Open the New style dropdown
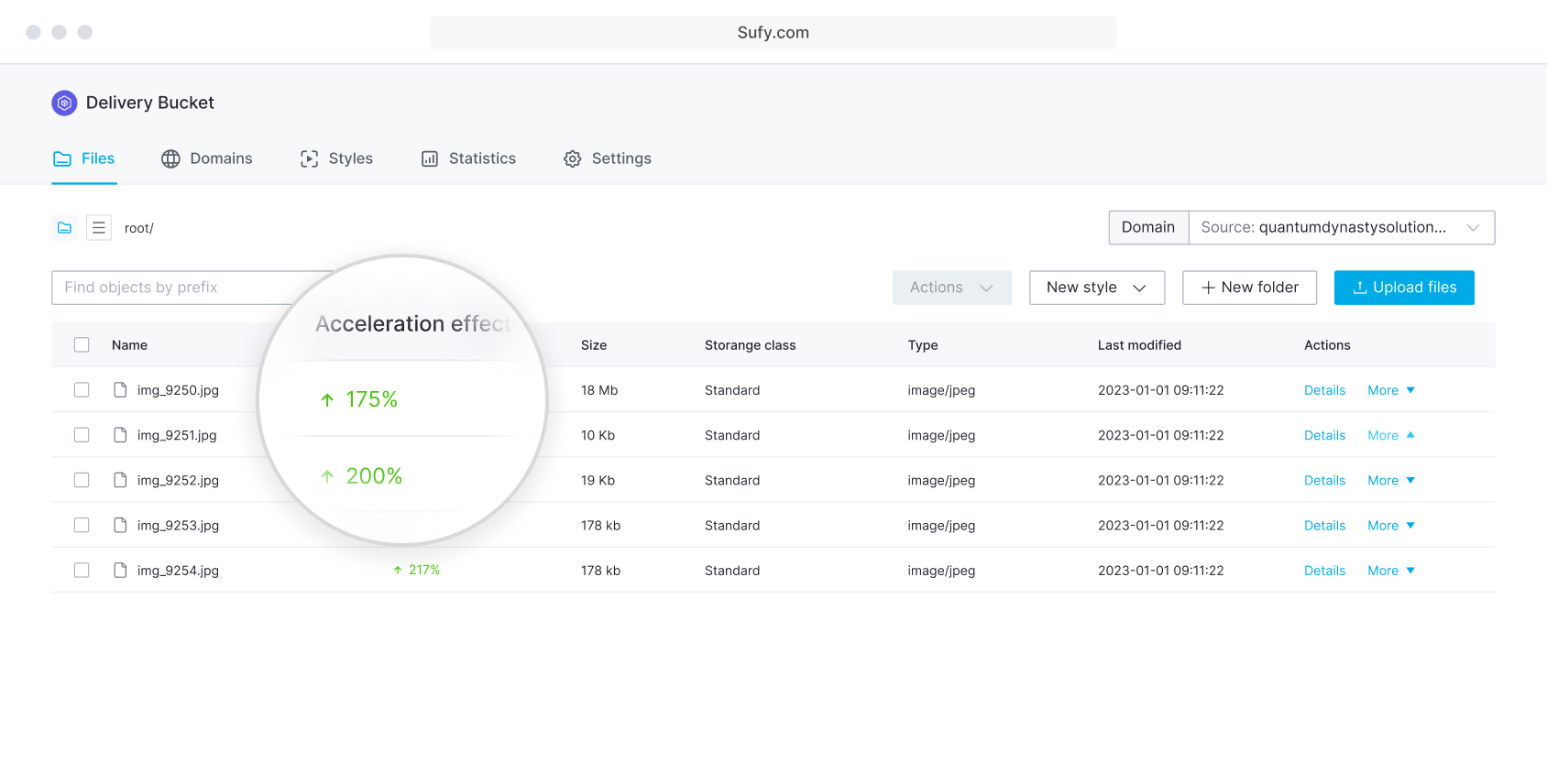Screen dimensions: 1547x784 (x=1097, y=288)
